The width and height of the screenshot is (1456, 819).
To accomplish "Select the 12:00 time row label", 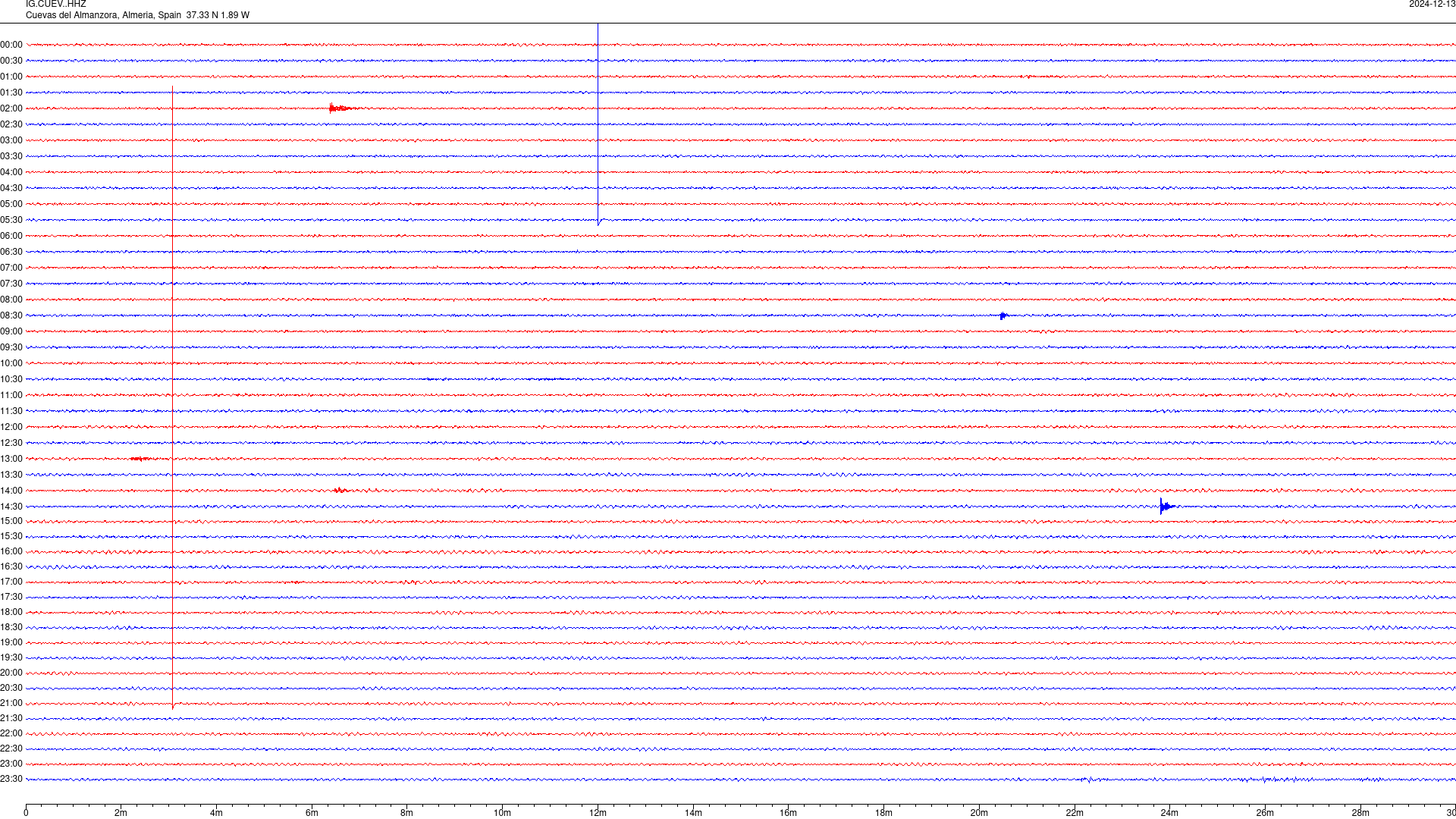I will pos(11,427).
